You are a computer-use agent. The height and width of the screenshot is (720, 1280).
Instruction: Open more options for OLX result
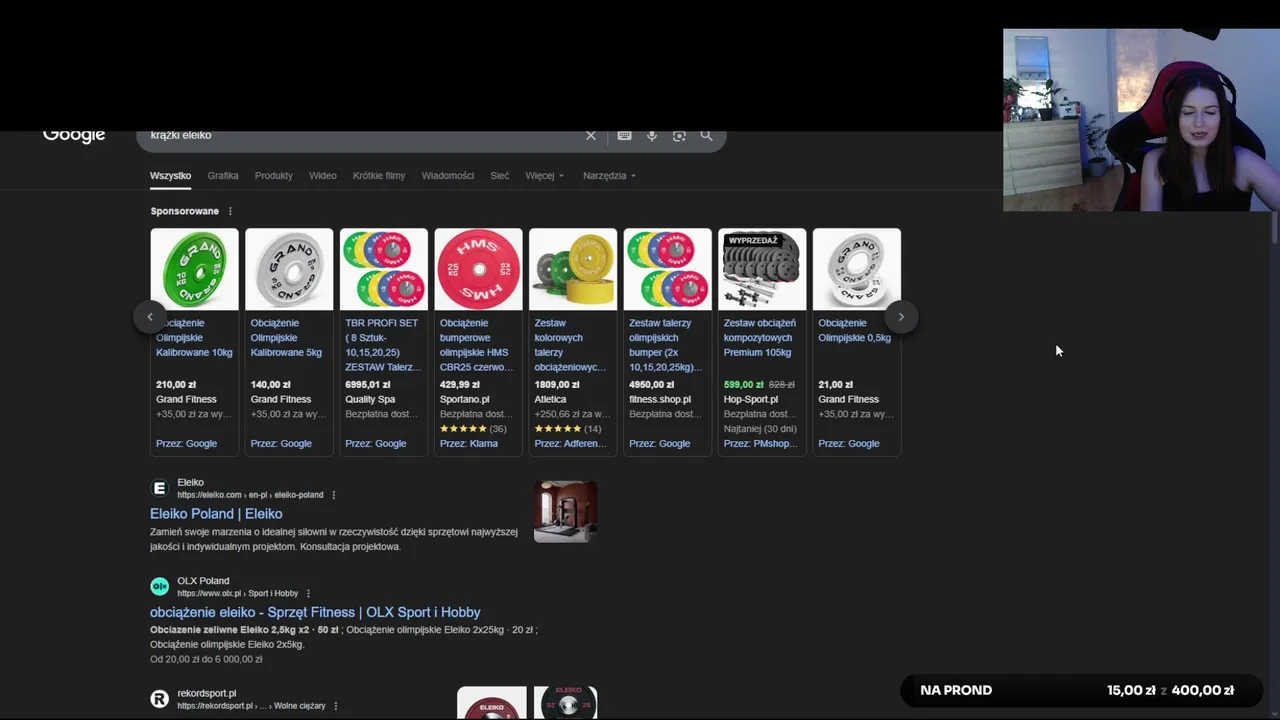(x=308, y=593)
